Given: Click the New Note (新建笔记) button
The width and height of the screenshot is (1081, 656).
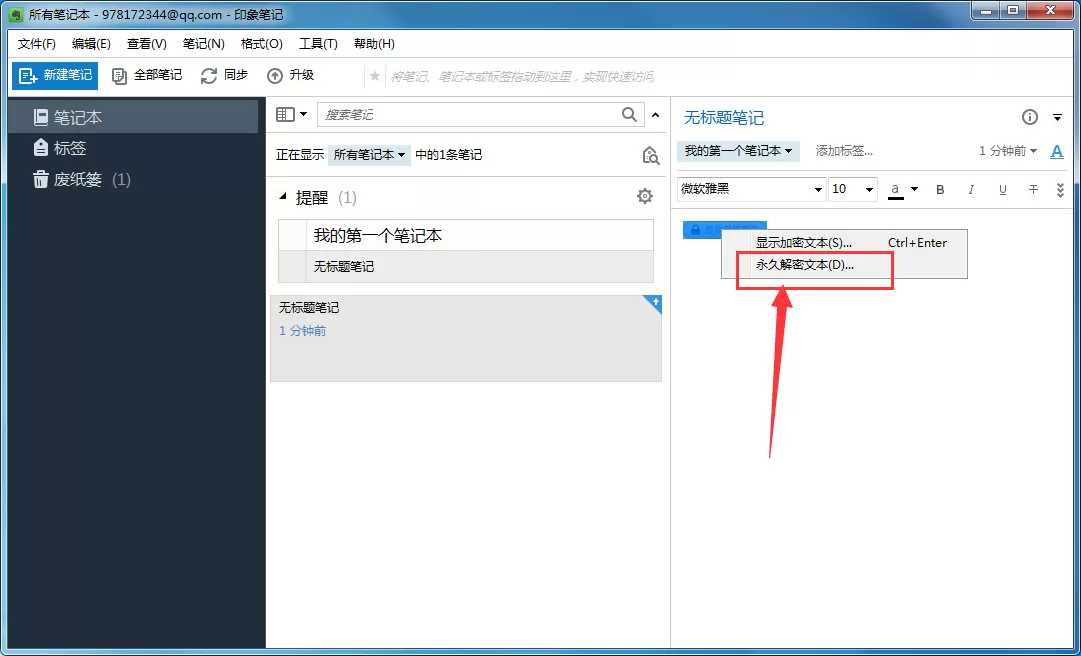Looking at the screenshot, I should tap(55, 76).
